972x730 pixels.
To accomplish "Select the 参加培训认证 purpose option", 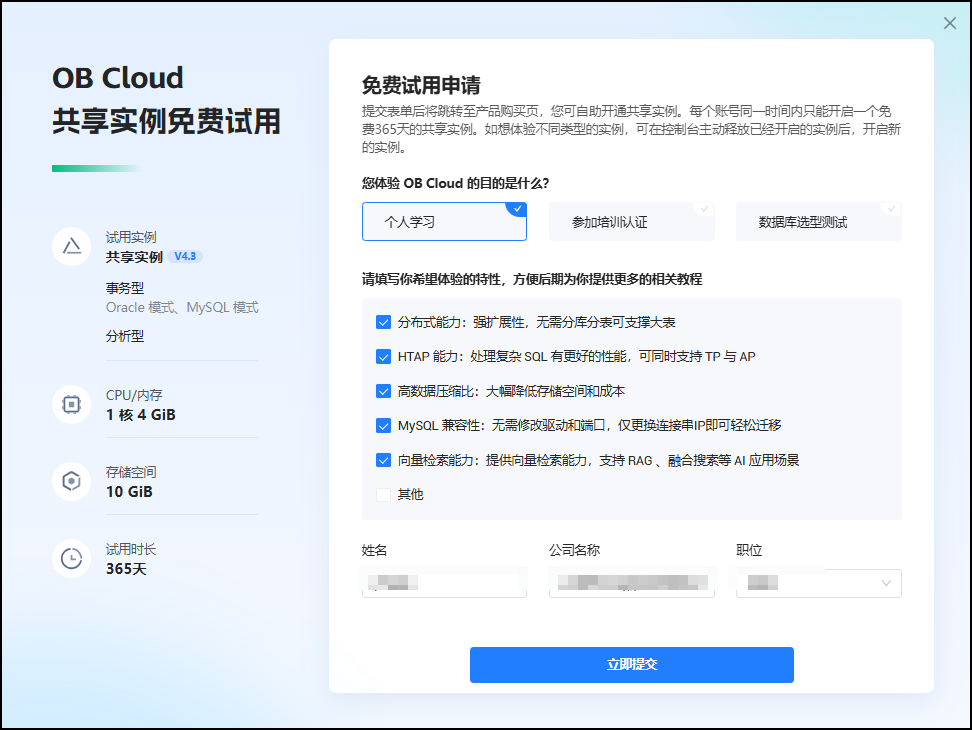I will pos(632,222).
